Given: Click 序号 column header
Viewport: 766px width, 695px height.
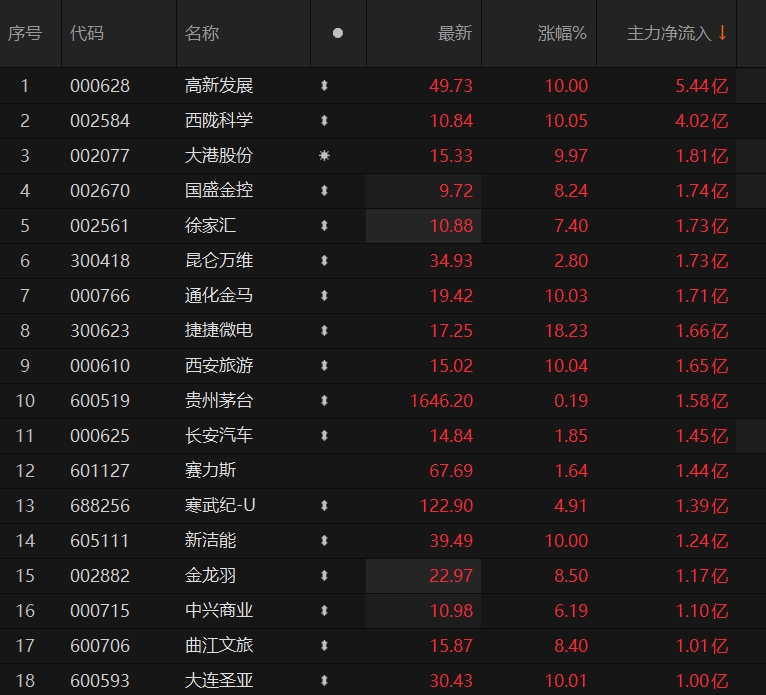Looking at the screenshot, I should coord(25,33).
